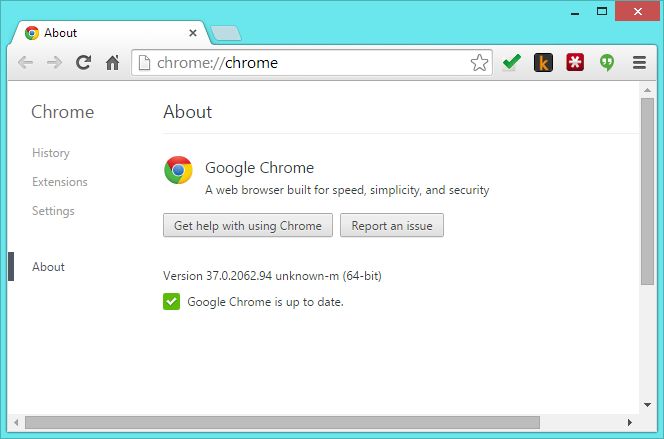The height and width of the screenshot is (439, 664).
Task: Click the 'Google Chrome' product heading
Action: coord(260,168)
